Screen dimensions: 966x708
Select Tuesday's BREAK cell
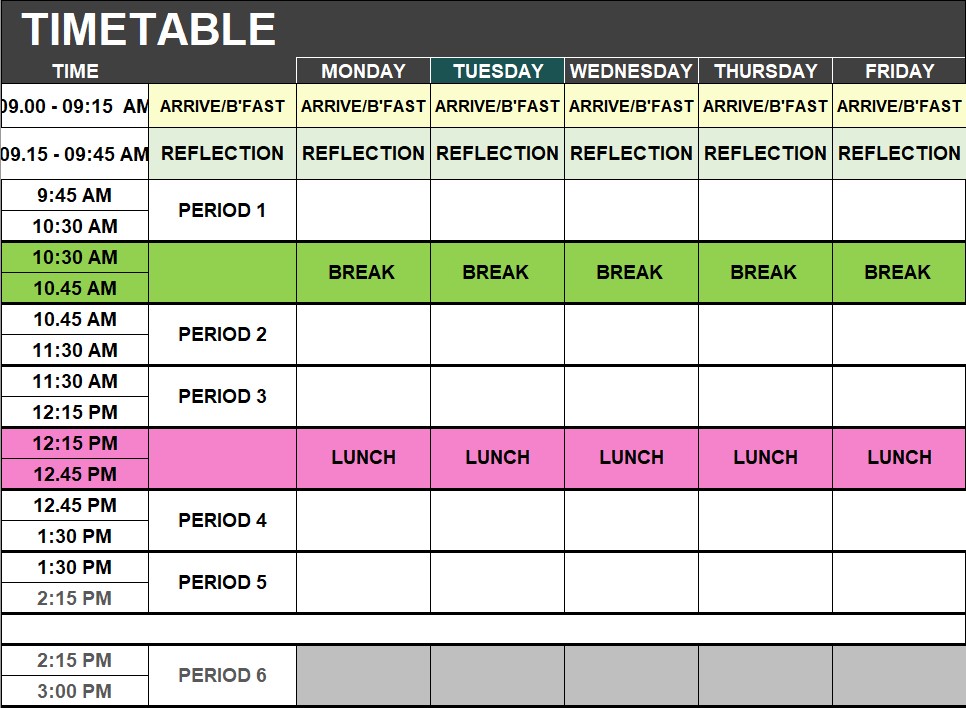click(497, 272)
